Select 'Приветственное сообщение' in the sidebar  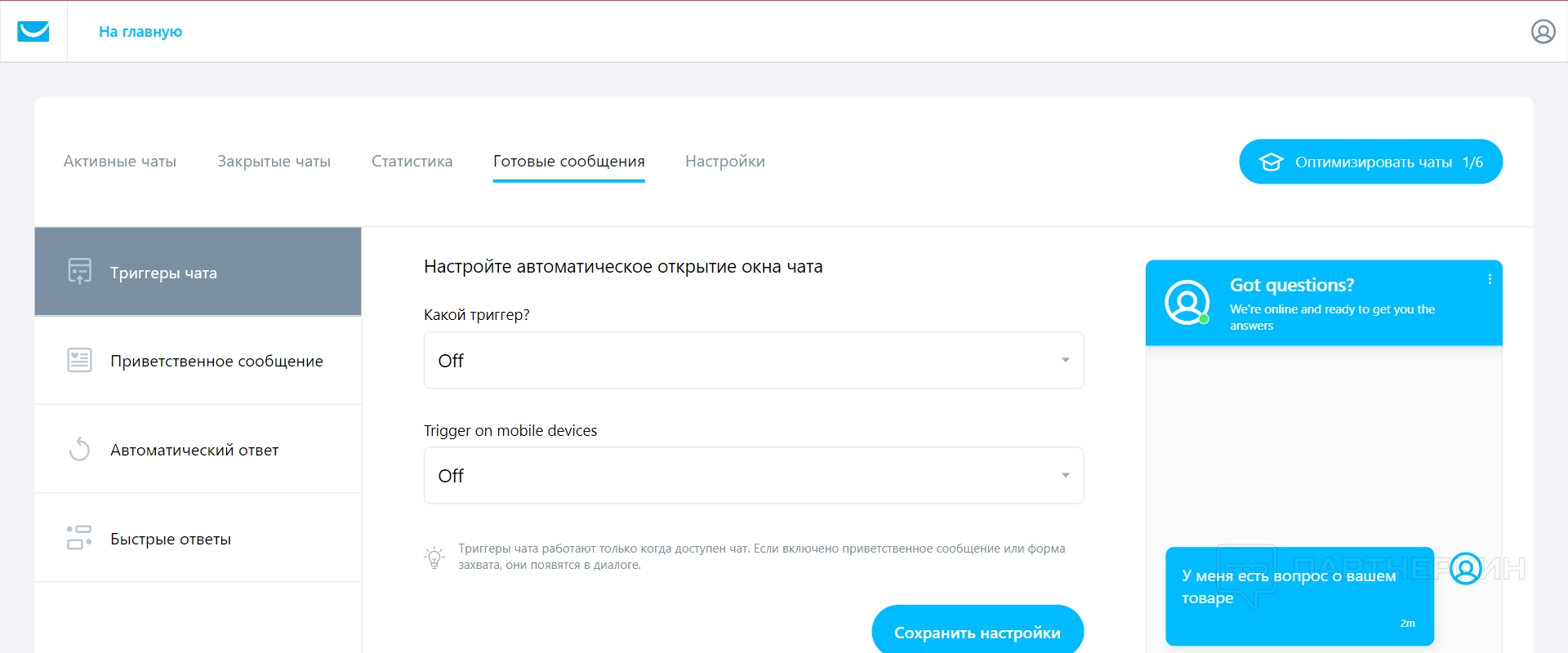(216, 361)
